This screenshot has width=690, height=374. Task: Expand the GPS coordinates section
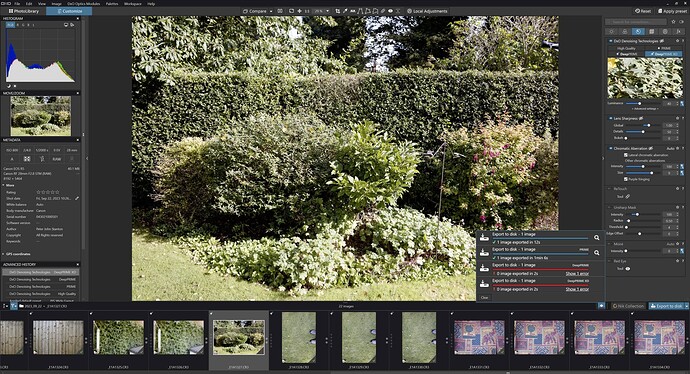click(17, 254)
